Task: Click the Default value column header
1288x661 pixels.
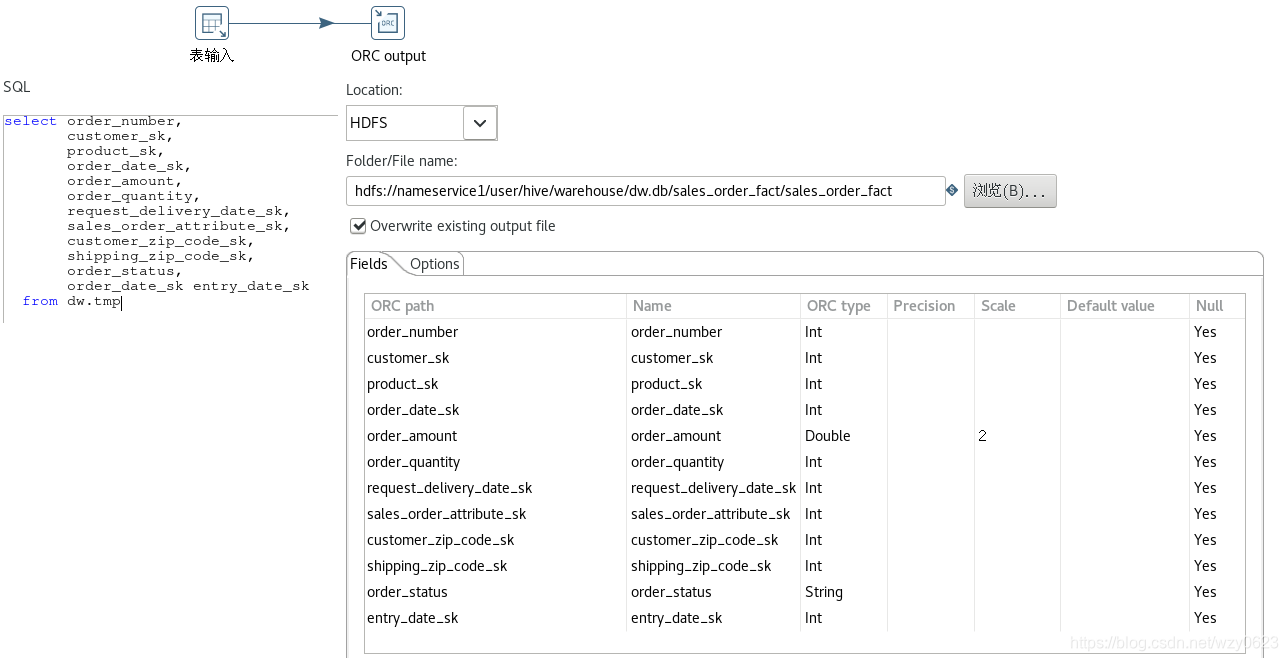Action: point(1125,306)
